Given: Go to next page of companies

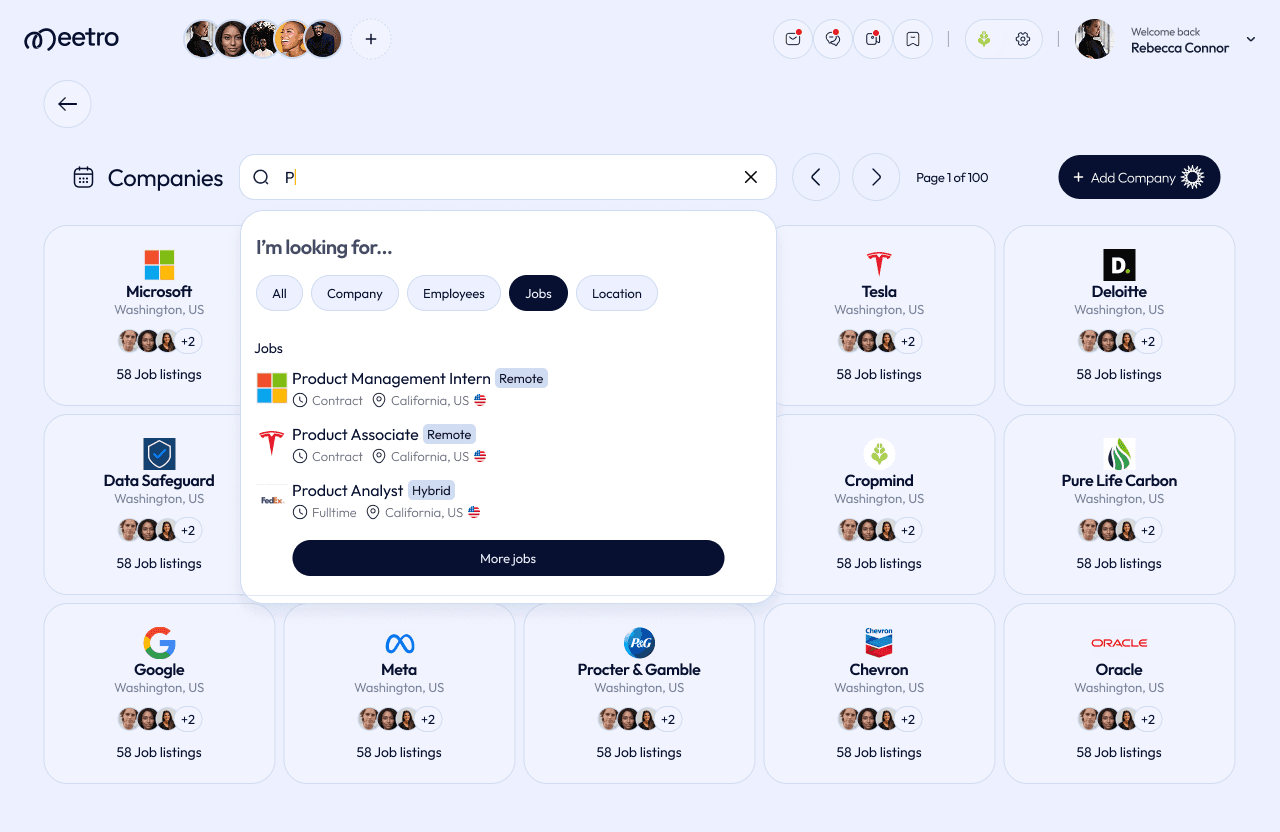Looking at the screenshot, I should [x=876, y=177].
